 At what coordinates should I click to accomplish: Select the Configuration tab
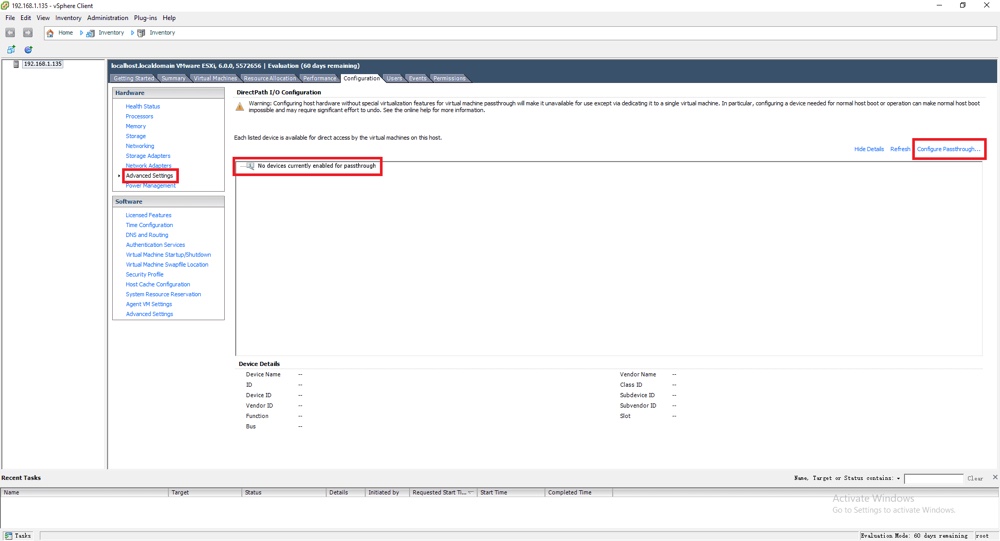point(362,78)
